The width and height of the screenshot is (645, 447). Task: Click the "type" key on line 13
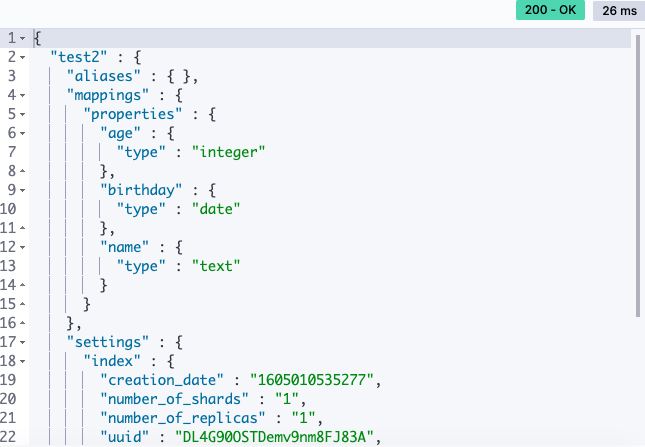pos(141,266)
